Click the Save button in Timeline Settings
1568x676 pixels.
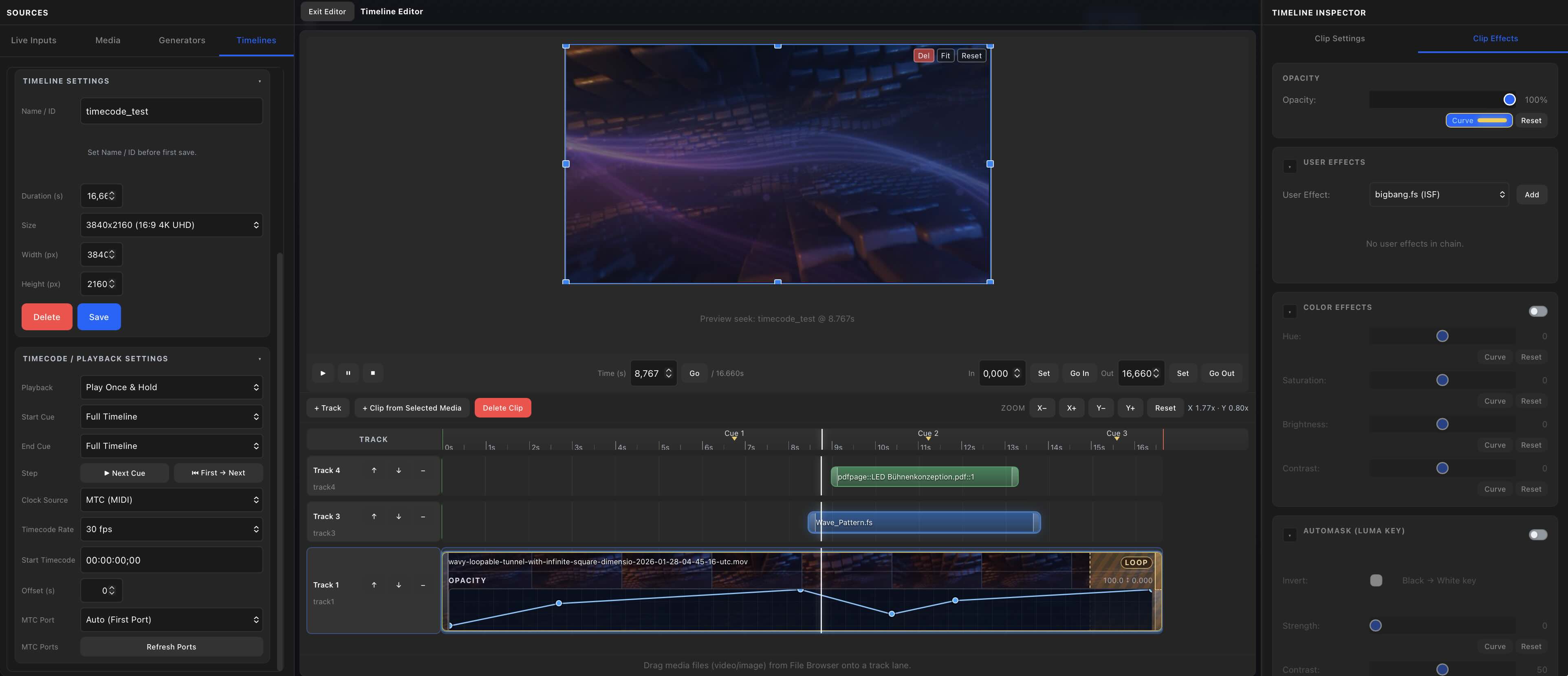coord(99,317)
